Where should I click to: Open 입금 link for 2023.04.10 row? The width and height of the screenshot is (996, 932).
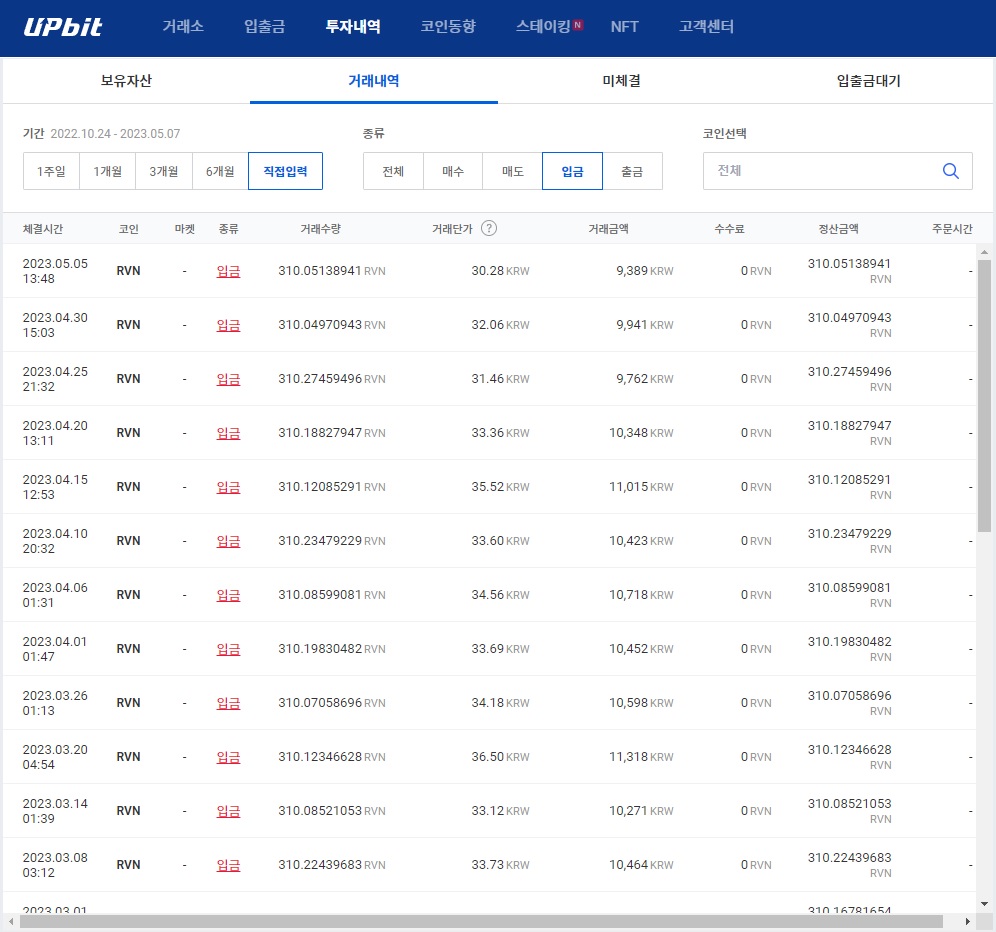tap(228, 541)
